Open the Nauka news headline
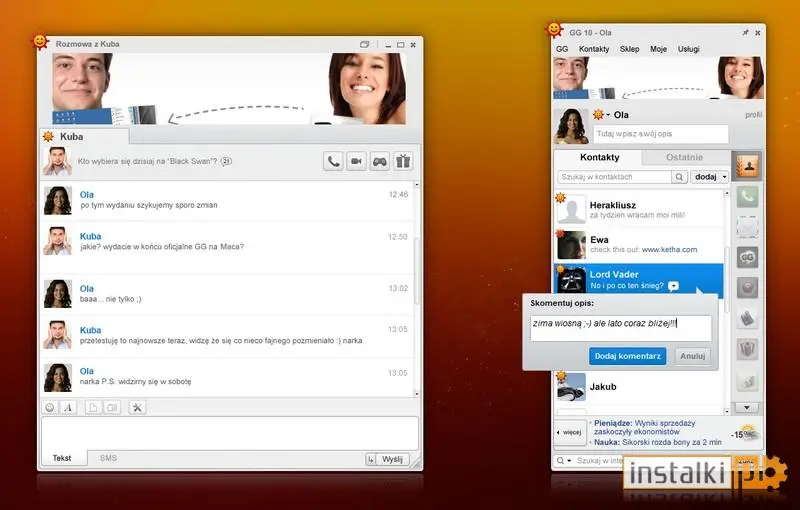800x510 pixels. (658, 442)
